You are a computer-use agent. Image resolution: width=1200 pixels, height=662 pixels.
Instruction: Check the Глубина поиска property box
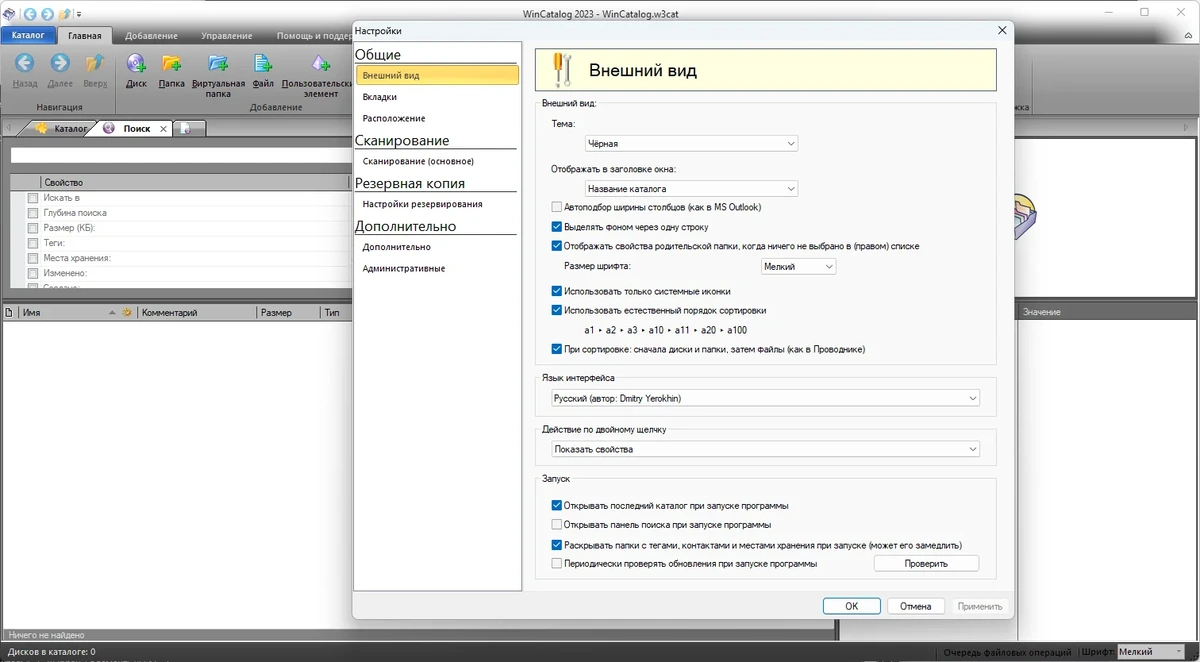click(33, 213)
